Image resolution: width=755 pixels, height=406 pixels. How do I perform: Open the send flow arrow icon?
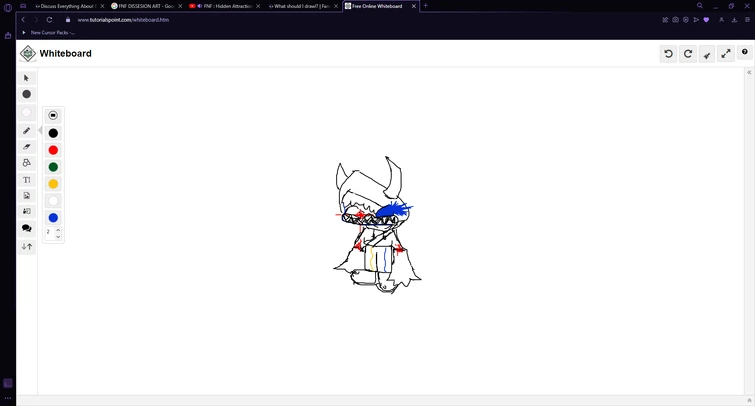(x=696, y=20)
